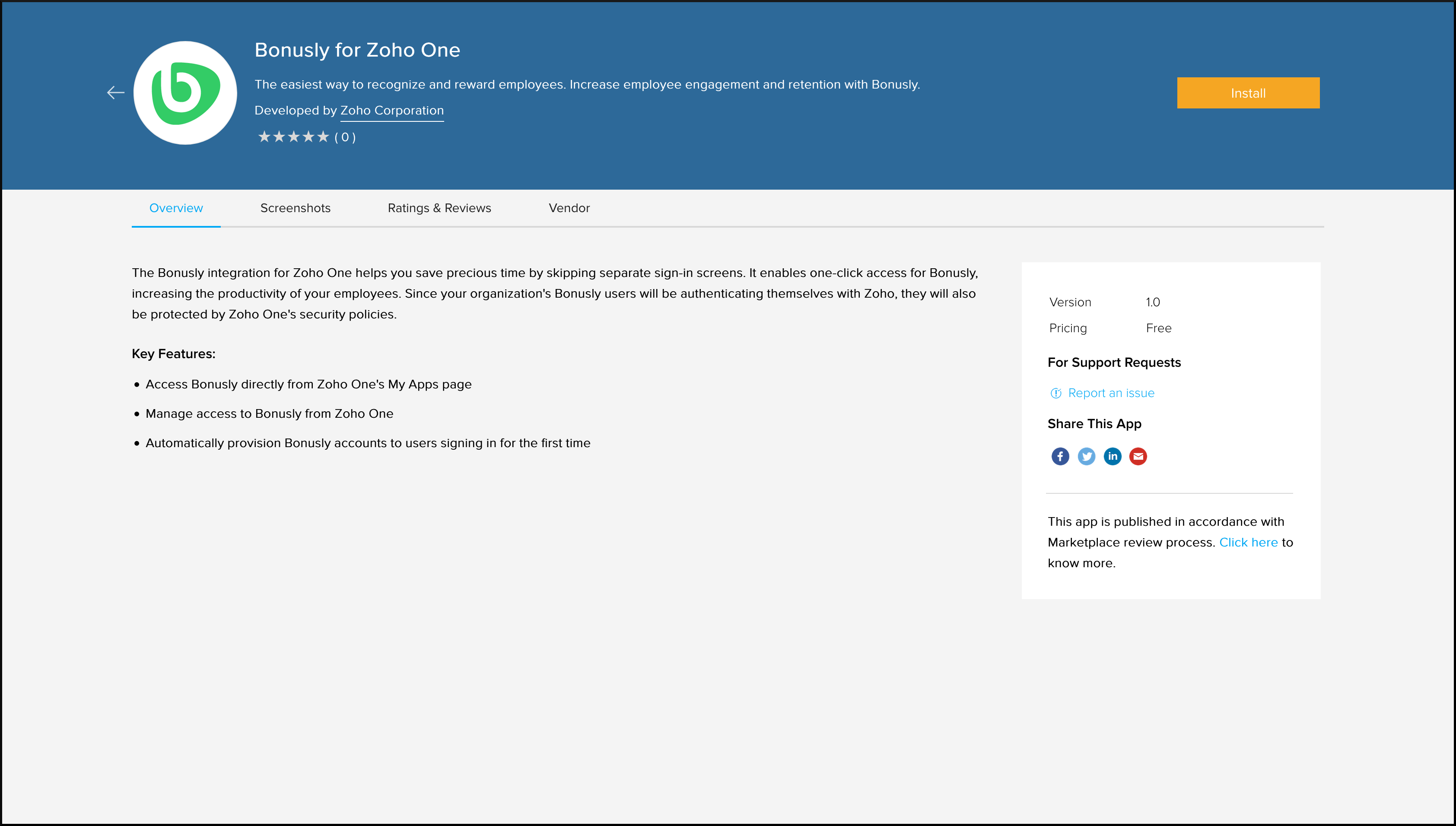Select the Vendor tab
This screenshot has width=1456, height=826.
tap(570, 208)
